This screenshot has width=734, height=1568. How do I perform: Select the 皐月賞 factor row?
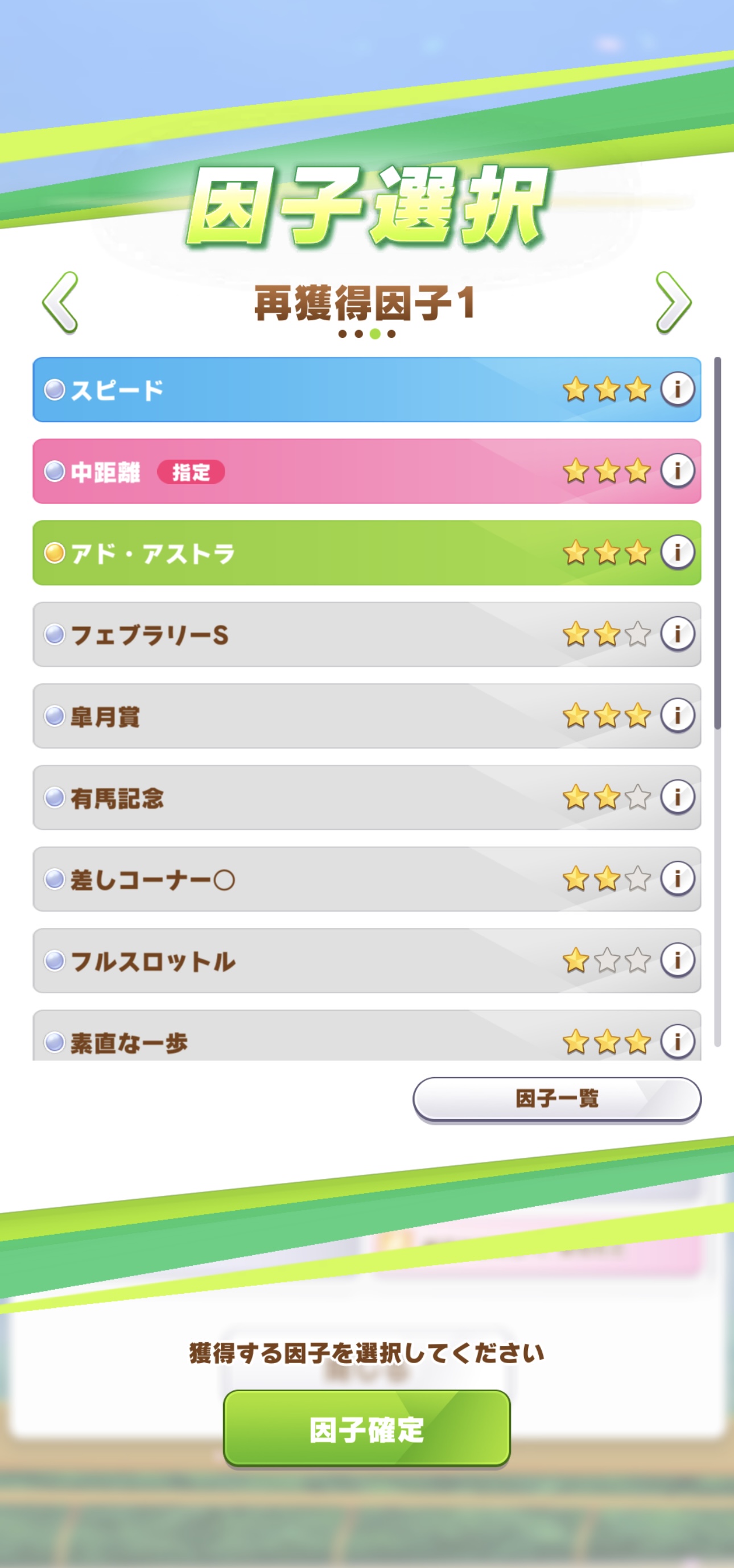[x=304, y=716]
